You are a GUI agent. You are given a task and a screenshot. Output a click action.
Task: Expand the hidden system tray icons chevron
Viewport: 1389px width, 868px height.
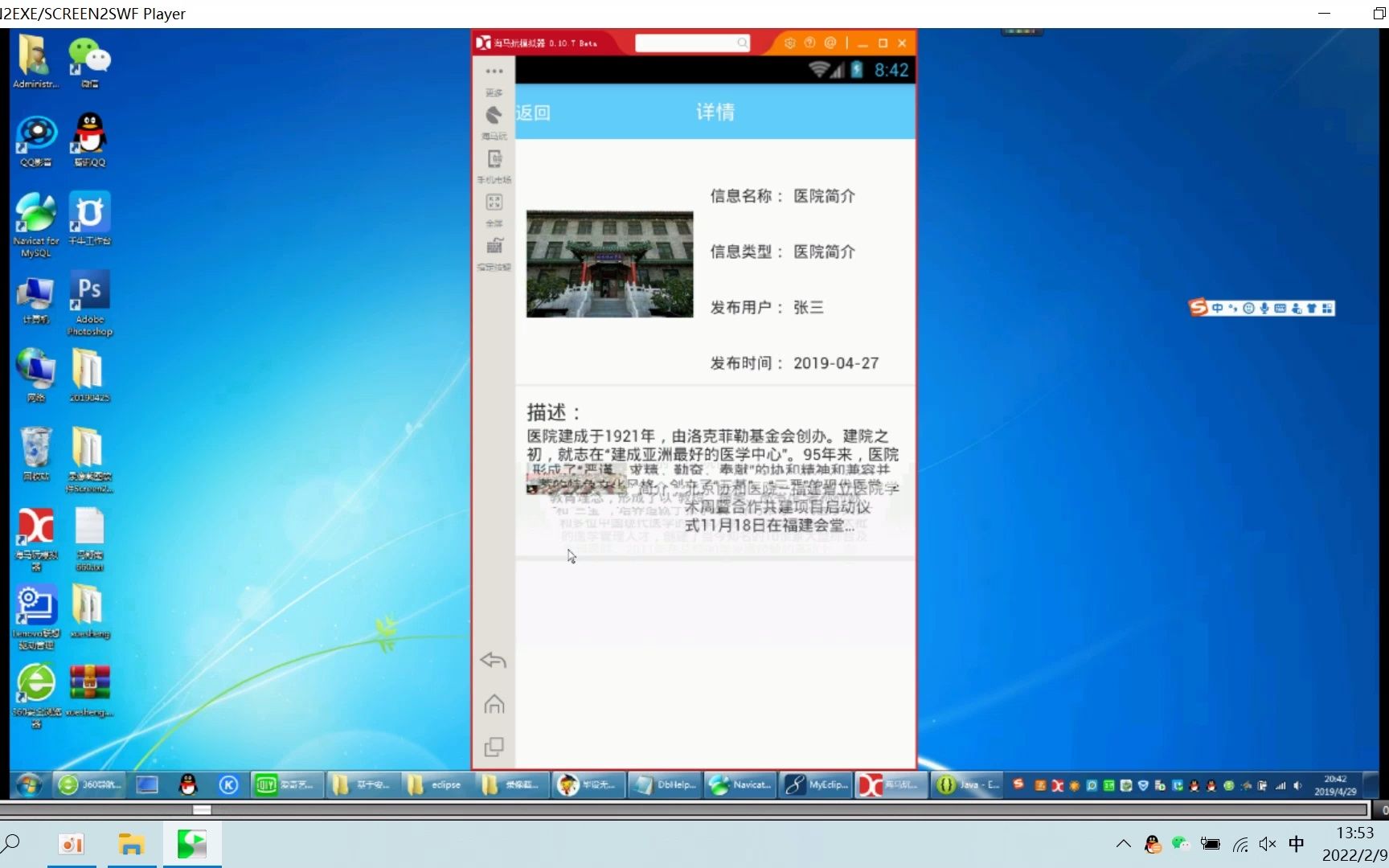tap(1124, 844)
